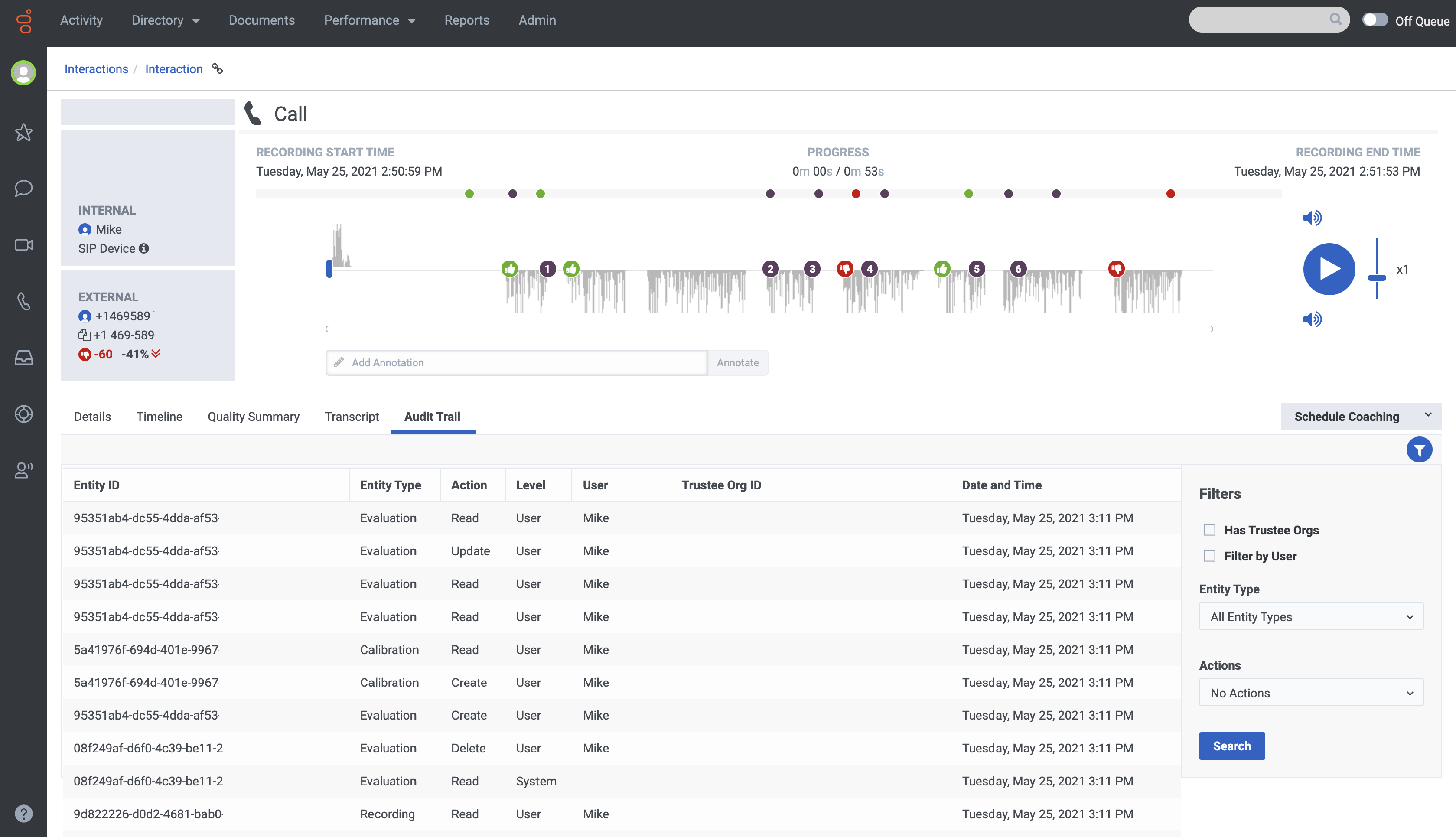This screenshot has width=1456, height=837.
Task: Click the Search filters button
Action: click(x=1232, y=746)
